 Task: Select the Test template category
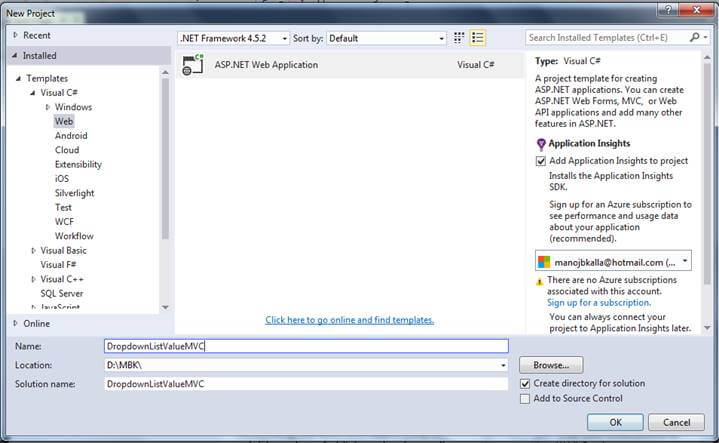63,207
